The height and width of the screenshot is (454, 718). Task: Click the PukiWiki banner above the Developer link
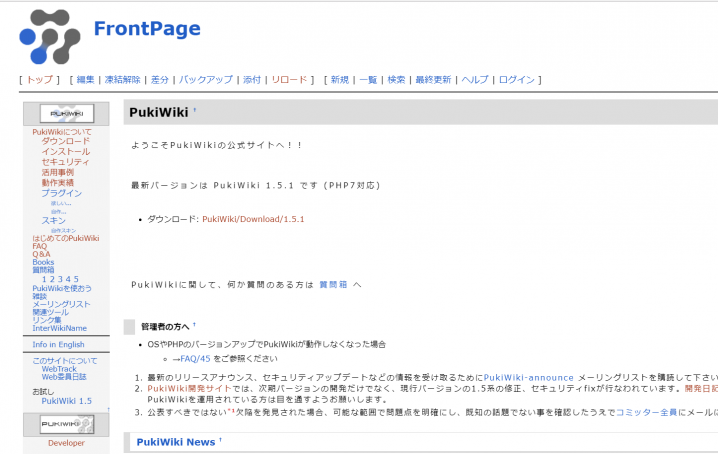pyautogui.click(x=67, y=424)
